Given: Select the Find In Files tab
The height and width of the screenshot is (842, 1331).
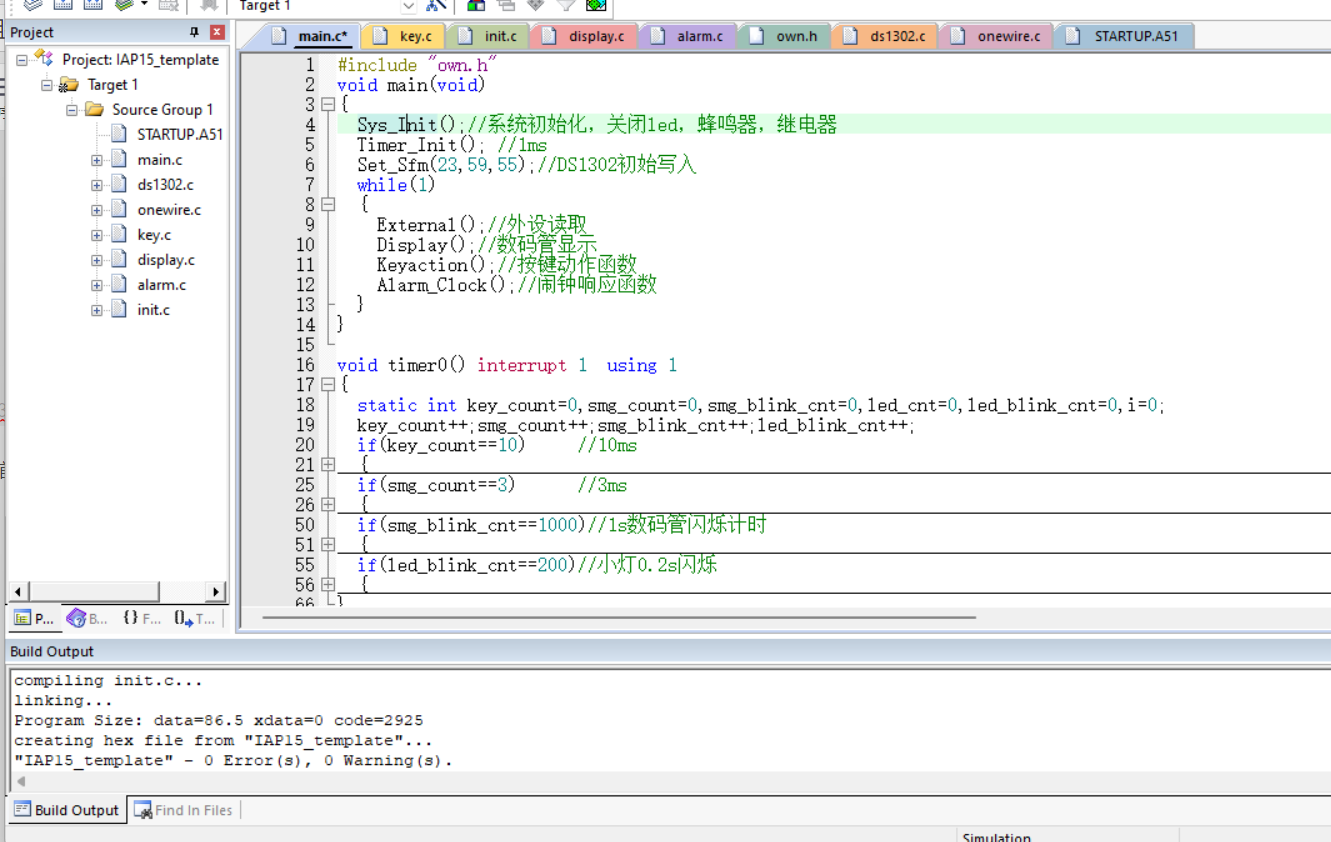Looking at the screenshot, I should pos(184,810).
